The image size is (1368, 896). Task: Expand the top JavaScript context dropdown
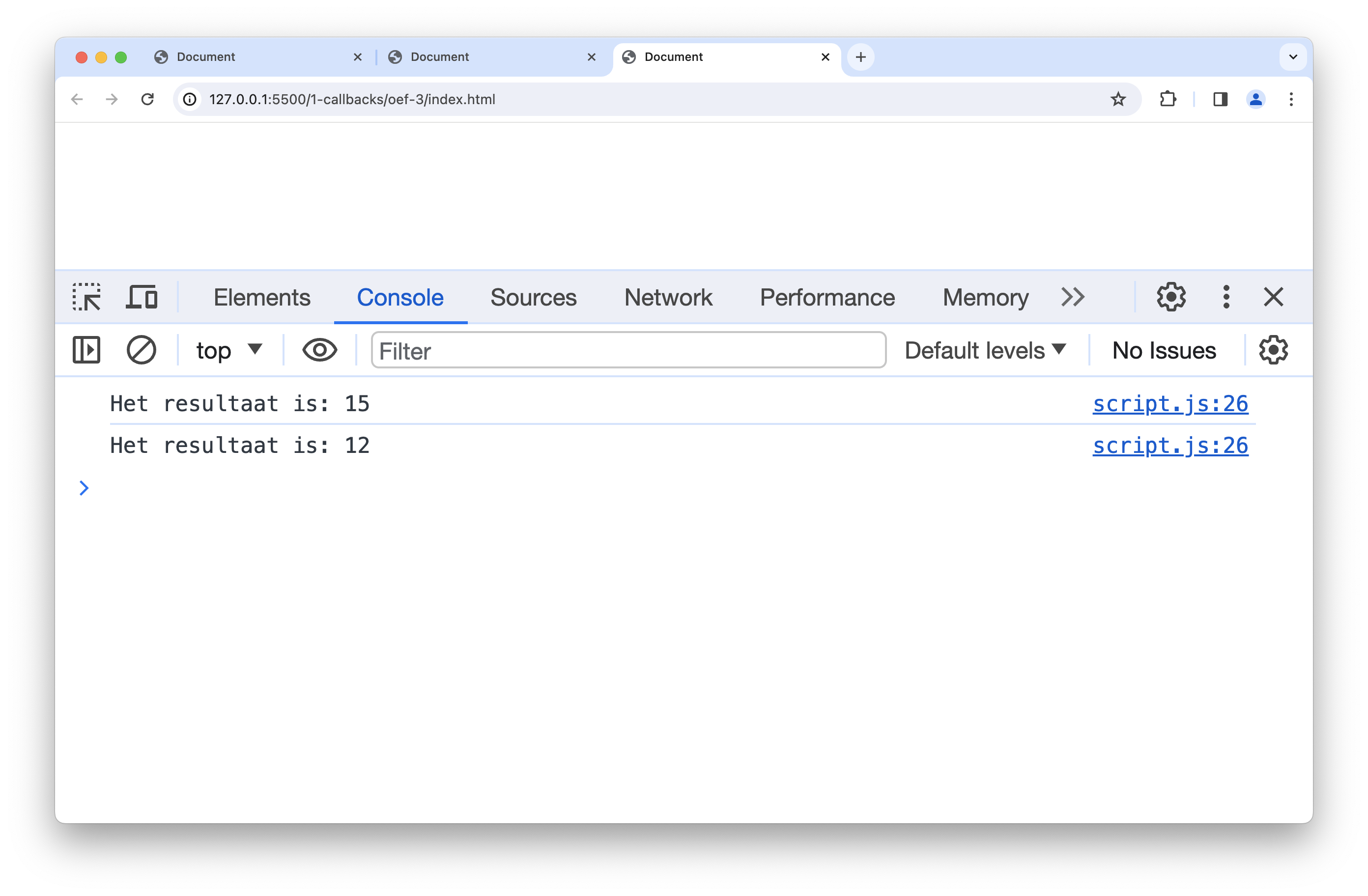[x=229, y=350]
